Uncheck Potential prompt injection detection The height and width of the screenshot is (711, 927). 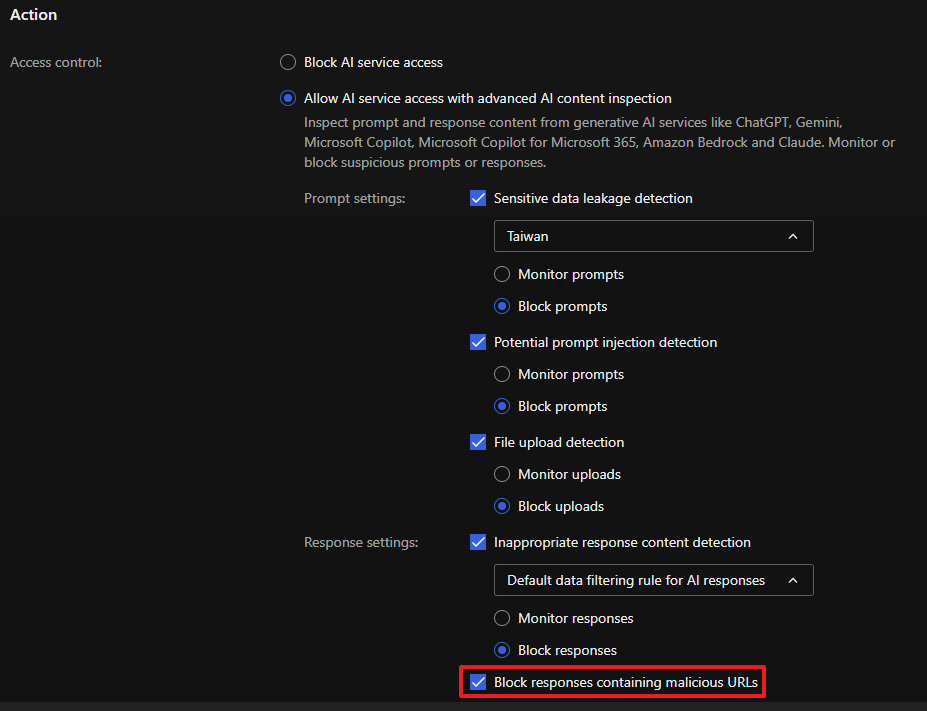478,342
